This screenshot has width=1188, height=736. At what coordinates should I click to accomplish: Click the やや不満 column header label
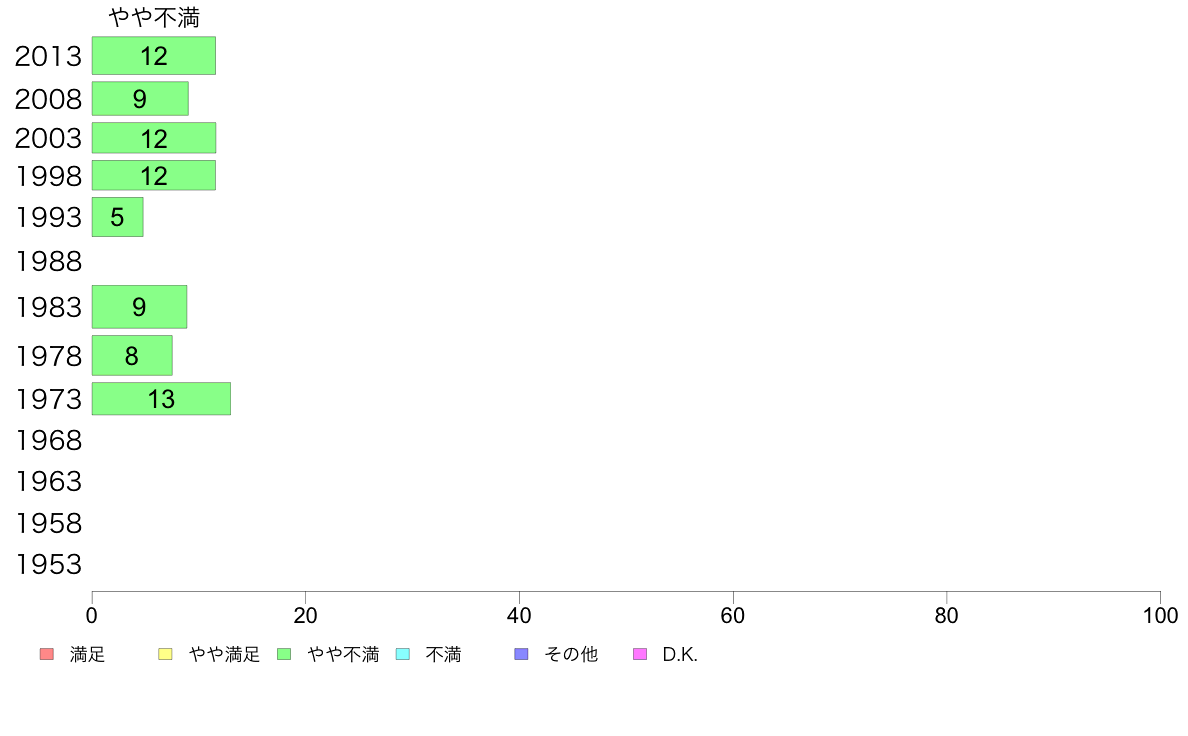point(154,17)
